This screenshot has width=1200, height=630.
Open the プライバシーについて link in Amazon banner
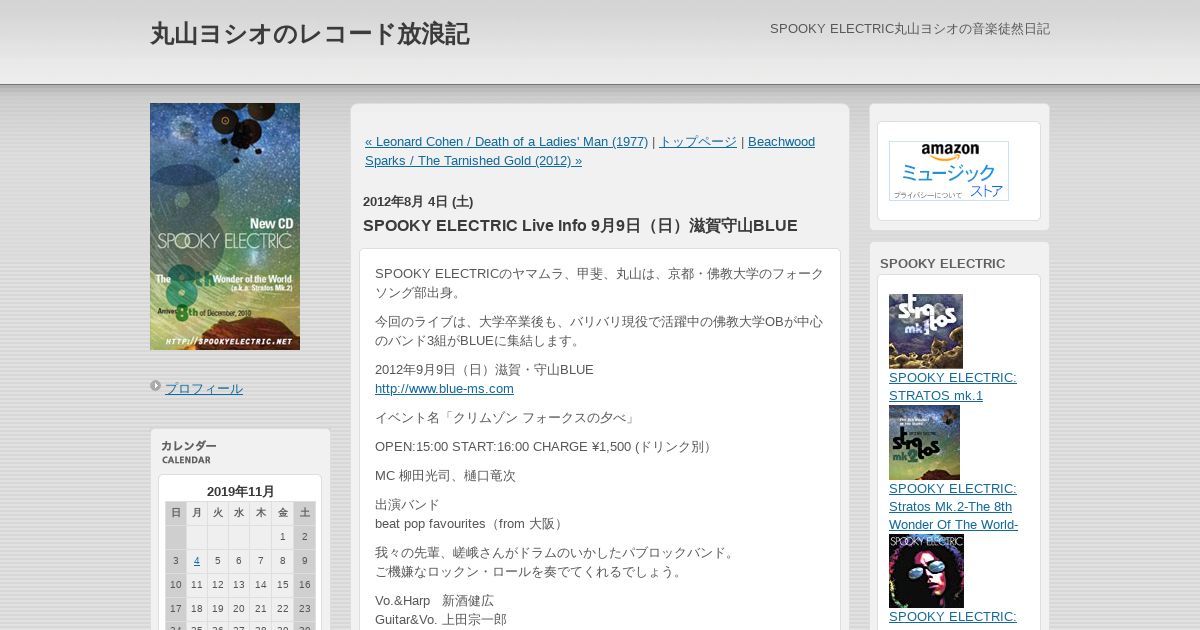coord(927,195)
